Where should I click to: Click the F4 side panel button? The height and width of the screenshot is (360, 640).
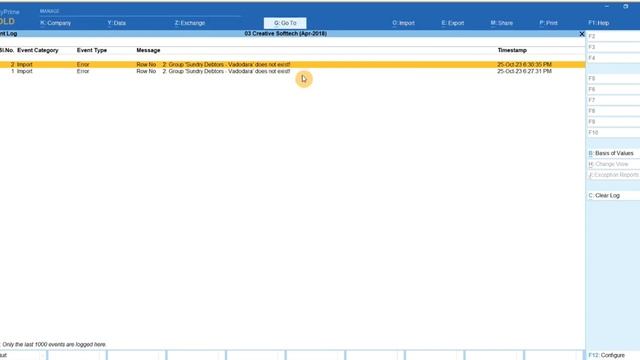[x=613, y=58]
